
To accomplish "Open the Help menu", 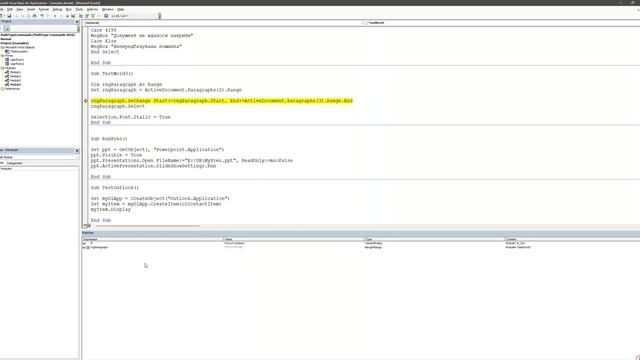I will coord(120,9).
